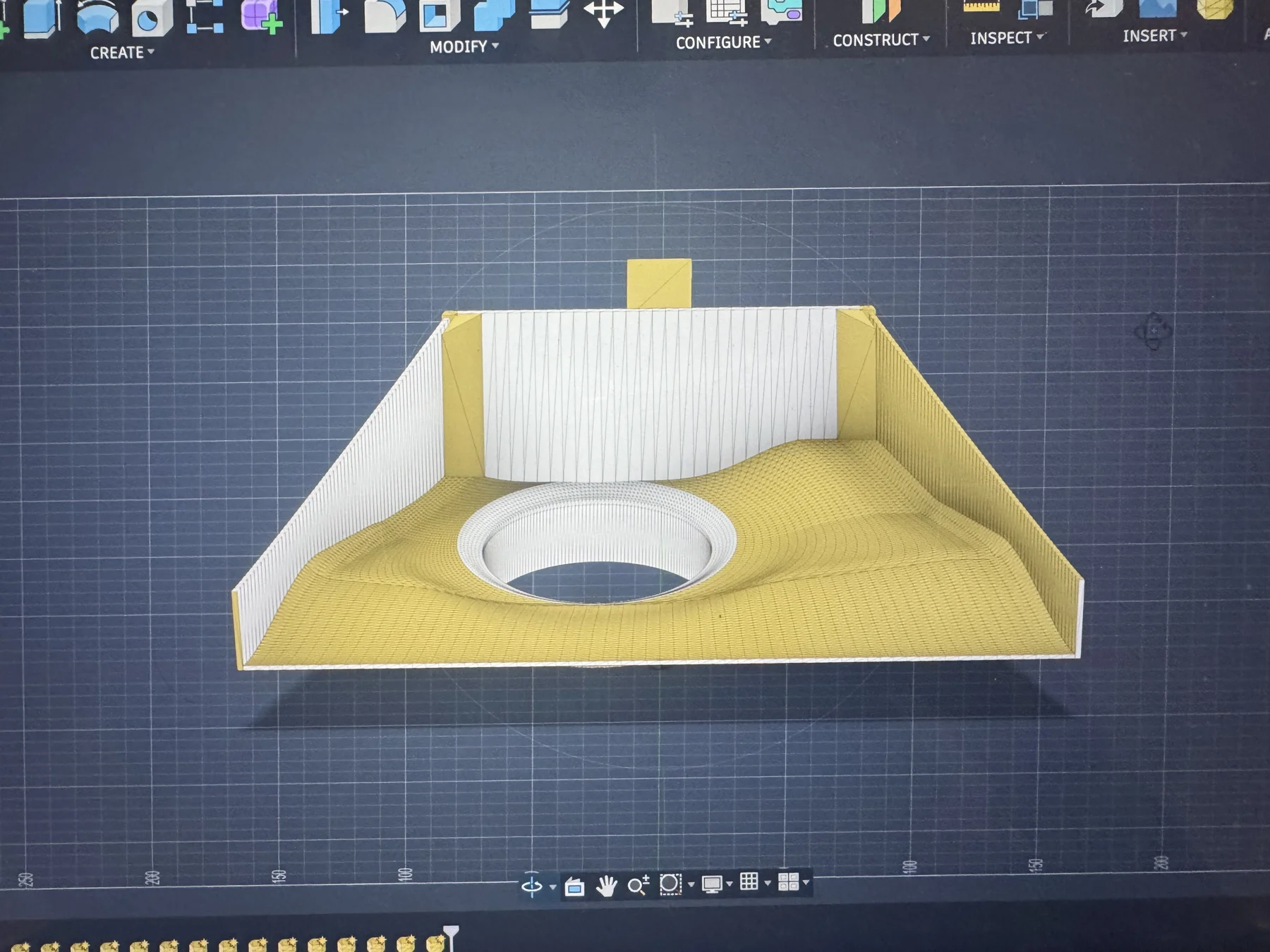Viewport: 1270px width, 952px height.
Task: Select the Hole tool icon
Action: pos(151,18)
